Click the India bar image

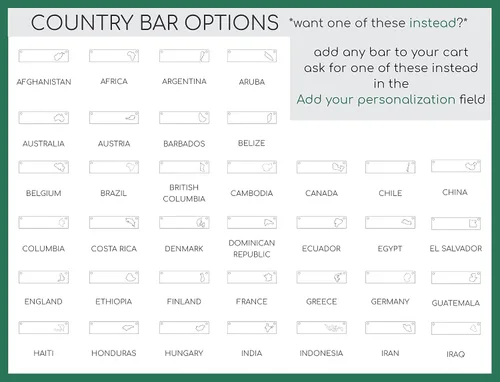point(252,328)
